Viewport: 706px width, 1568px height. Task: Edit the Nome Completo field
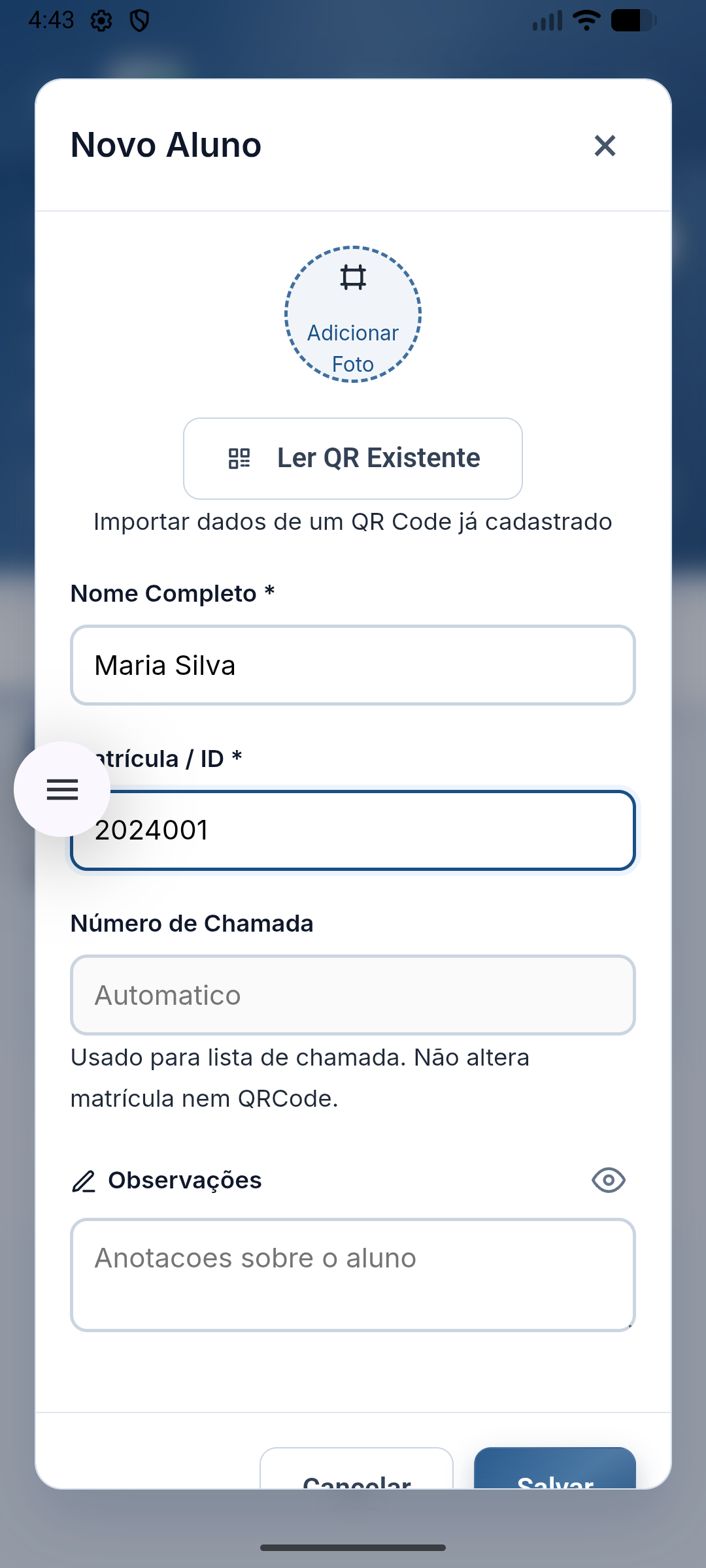(x=353, y=665)
